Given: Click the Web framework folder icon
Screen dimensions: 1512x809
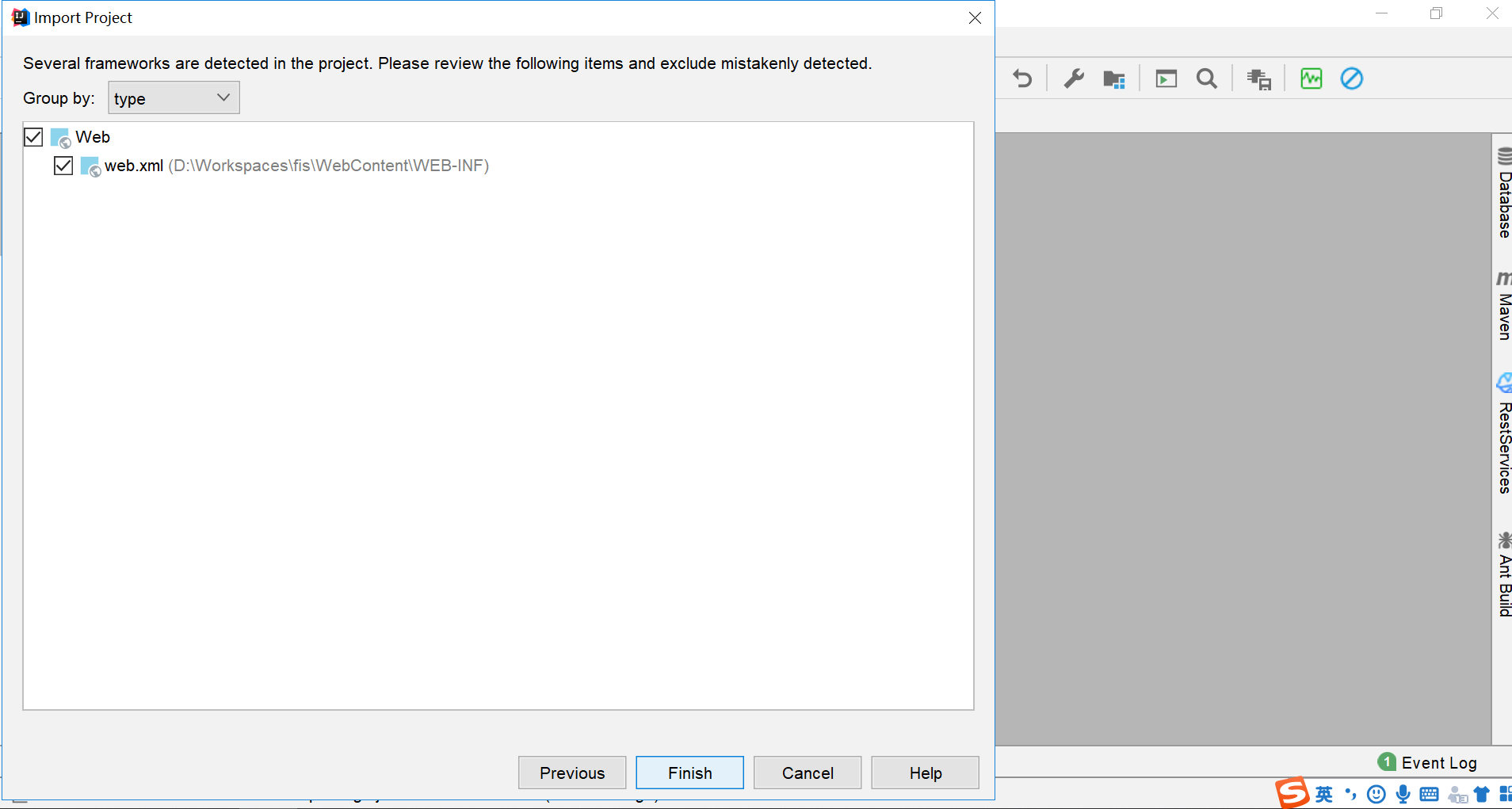Looking at the screenshot, I should click(60, 138).
